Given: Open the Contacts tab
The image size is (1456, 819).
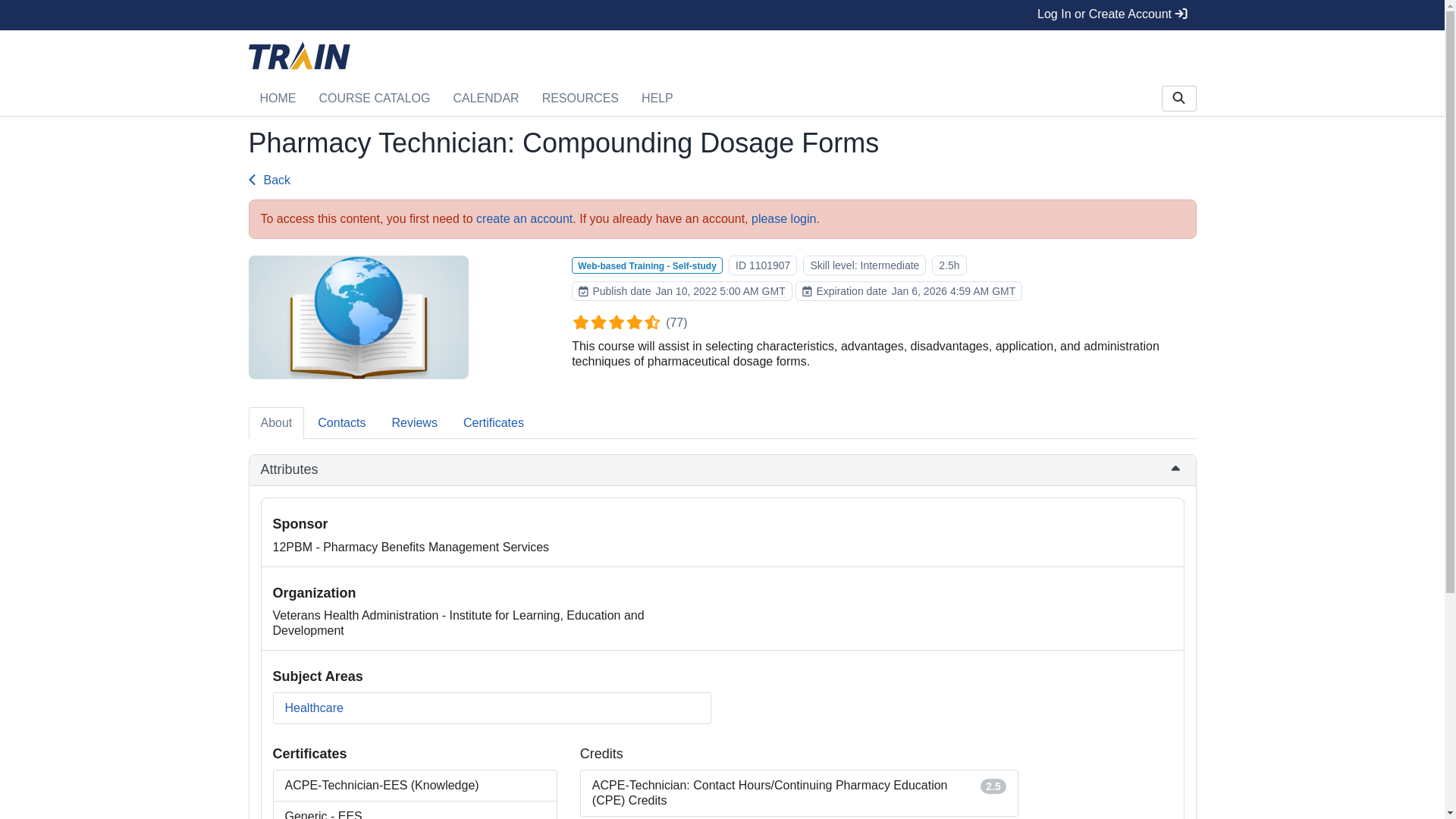Looking at the screenshot, I should pos(341,423).
